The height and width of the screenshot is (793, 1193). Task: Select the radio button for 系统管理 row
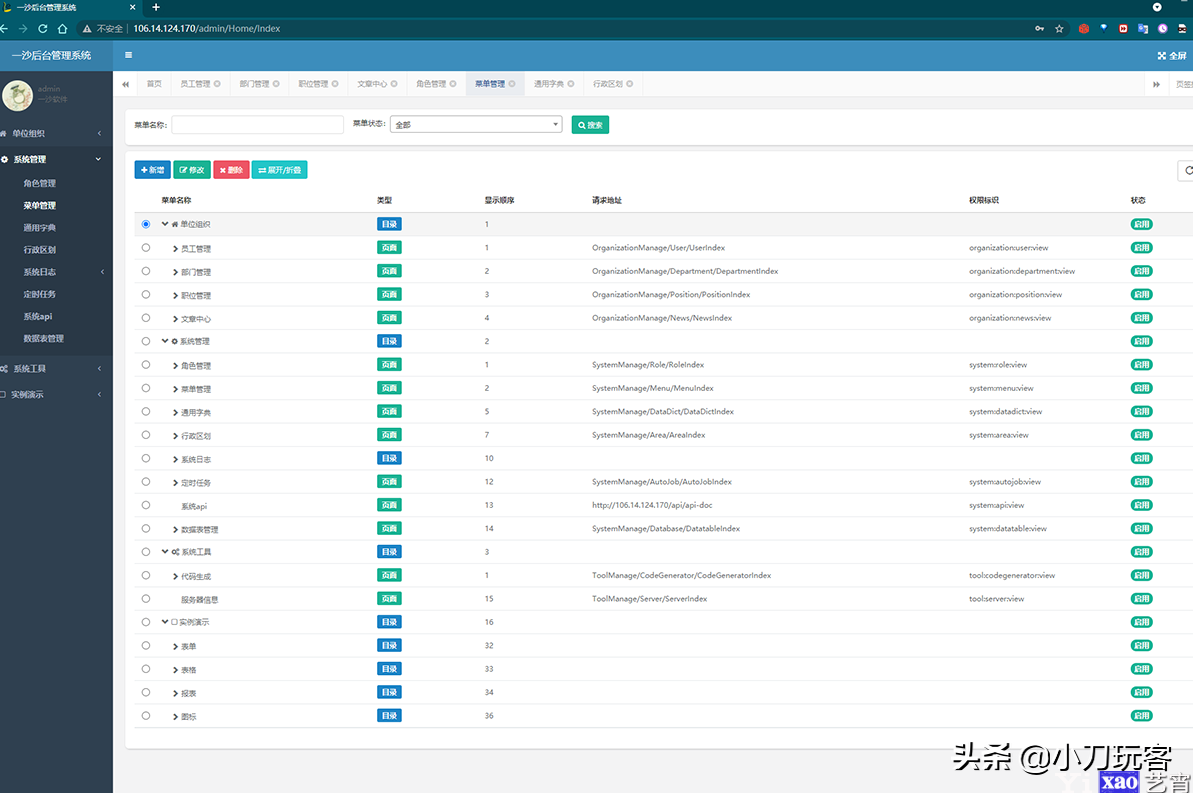pos(145,341)
